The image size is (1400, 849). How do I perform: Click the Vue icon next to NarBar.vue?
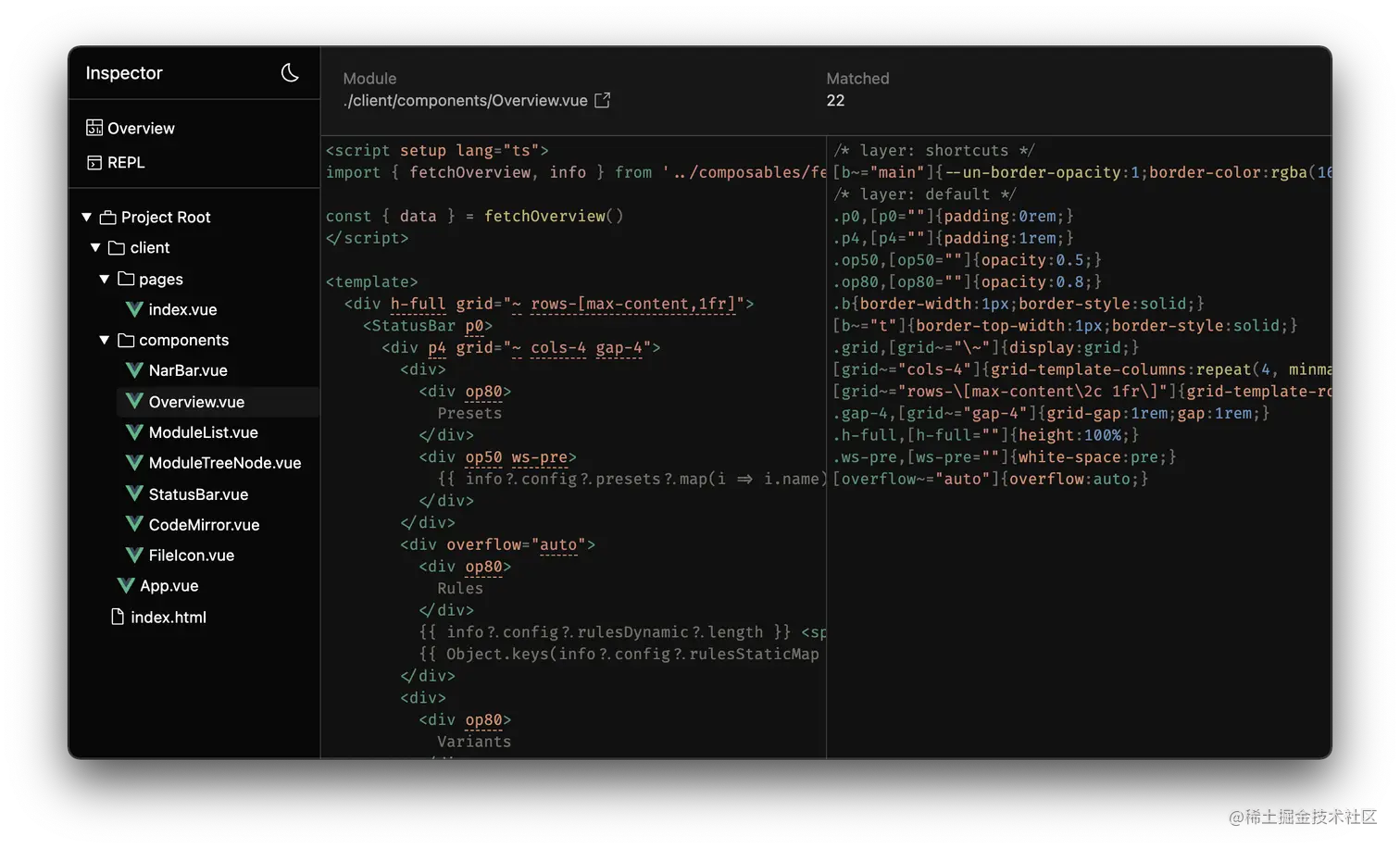(134, 370)
